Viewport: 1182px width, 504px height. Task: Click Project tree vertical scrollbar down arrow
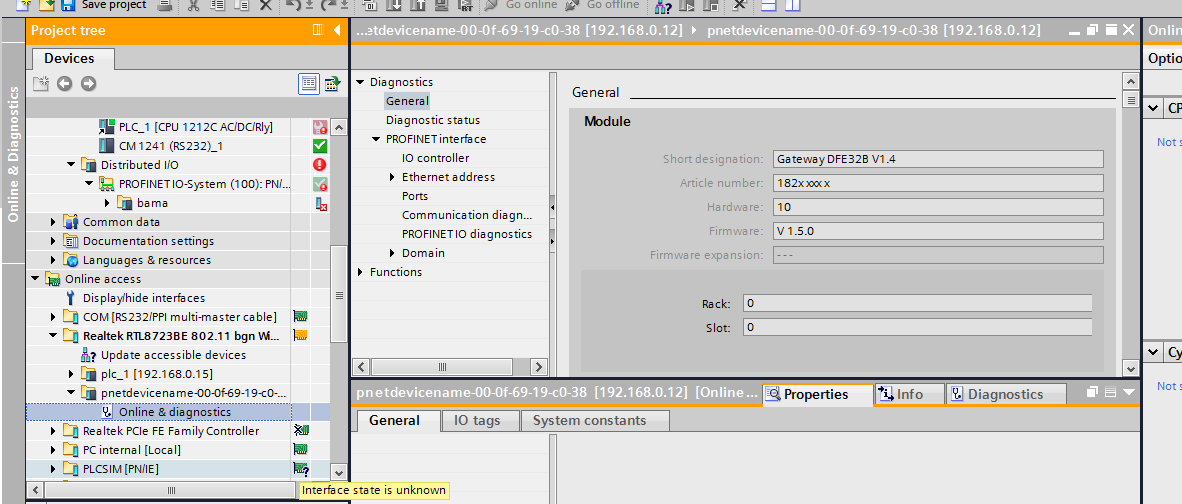tap(338, 472)
